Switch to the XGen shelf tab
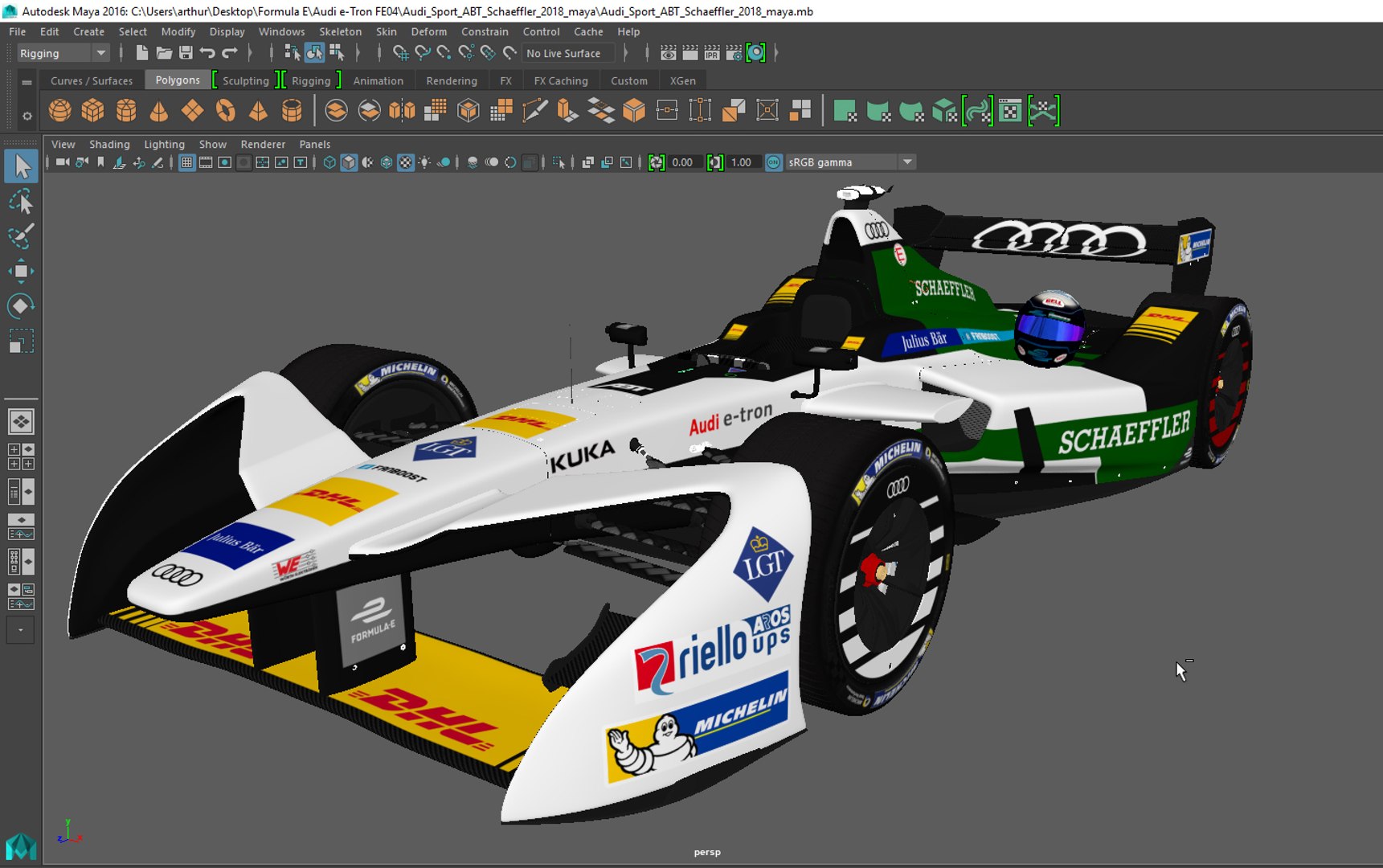The image size is (1383, 868). point(683,80)
